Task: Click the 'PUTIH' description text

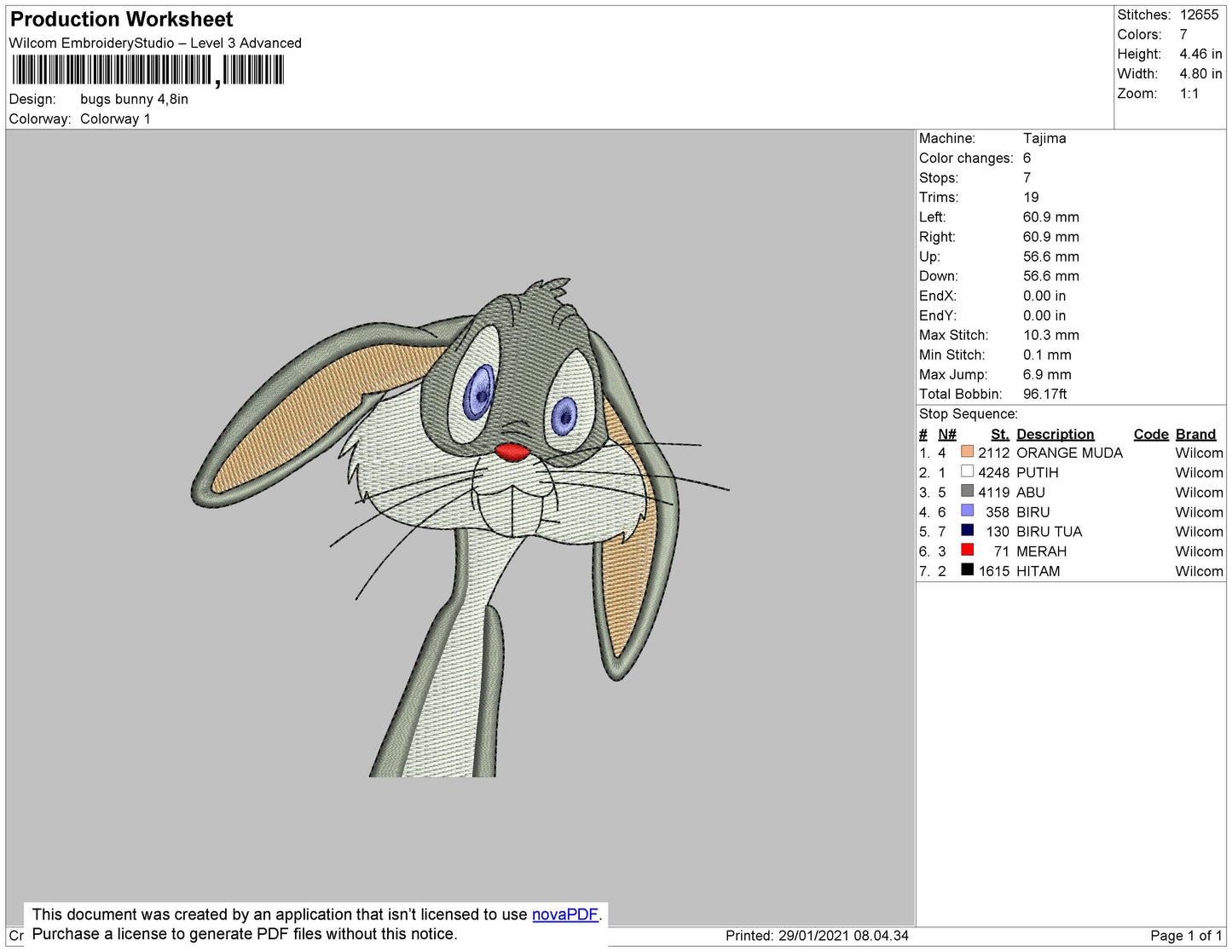Action: pos(1037,472)
